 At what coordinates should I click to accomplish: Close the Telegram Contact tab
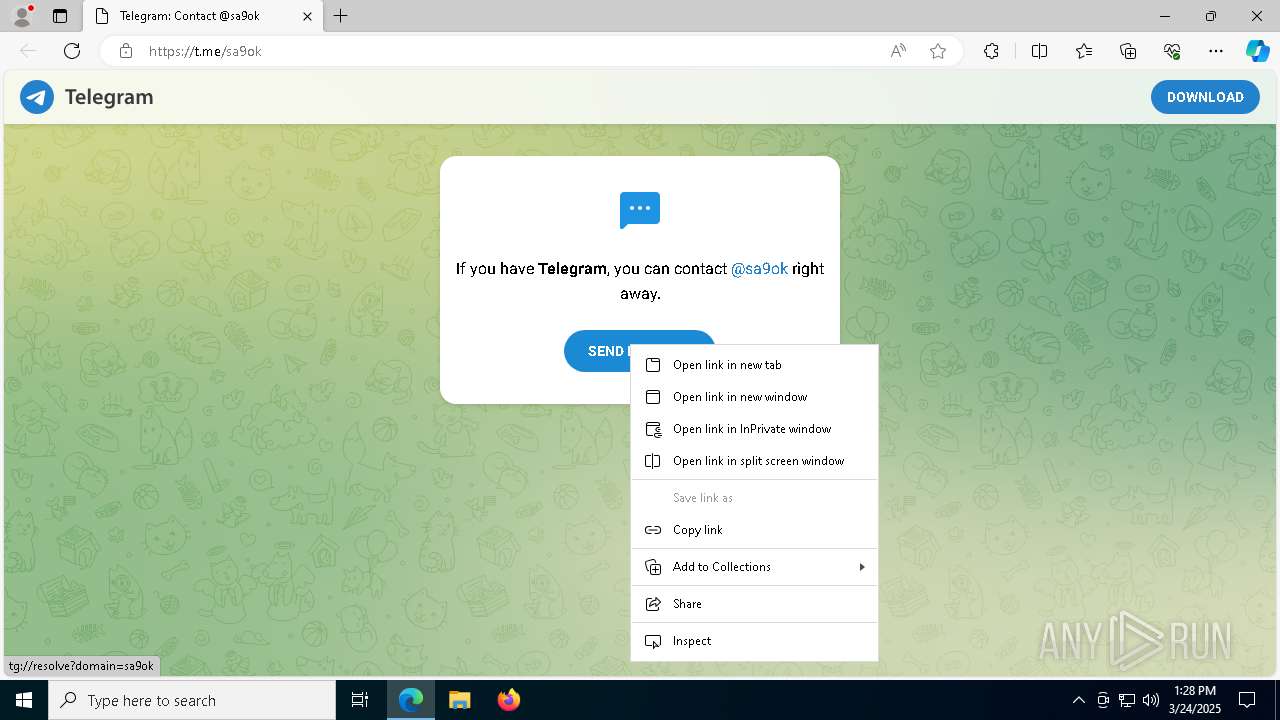(307, 16)
